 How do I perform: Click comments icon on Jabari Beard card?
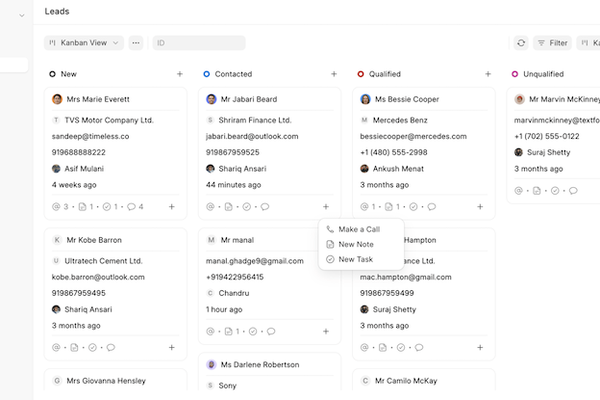tap(265, 207)
